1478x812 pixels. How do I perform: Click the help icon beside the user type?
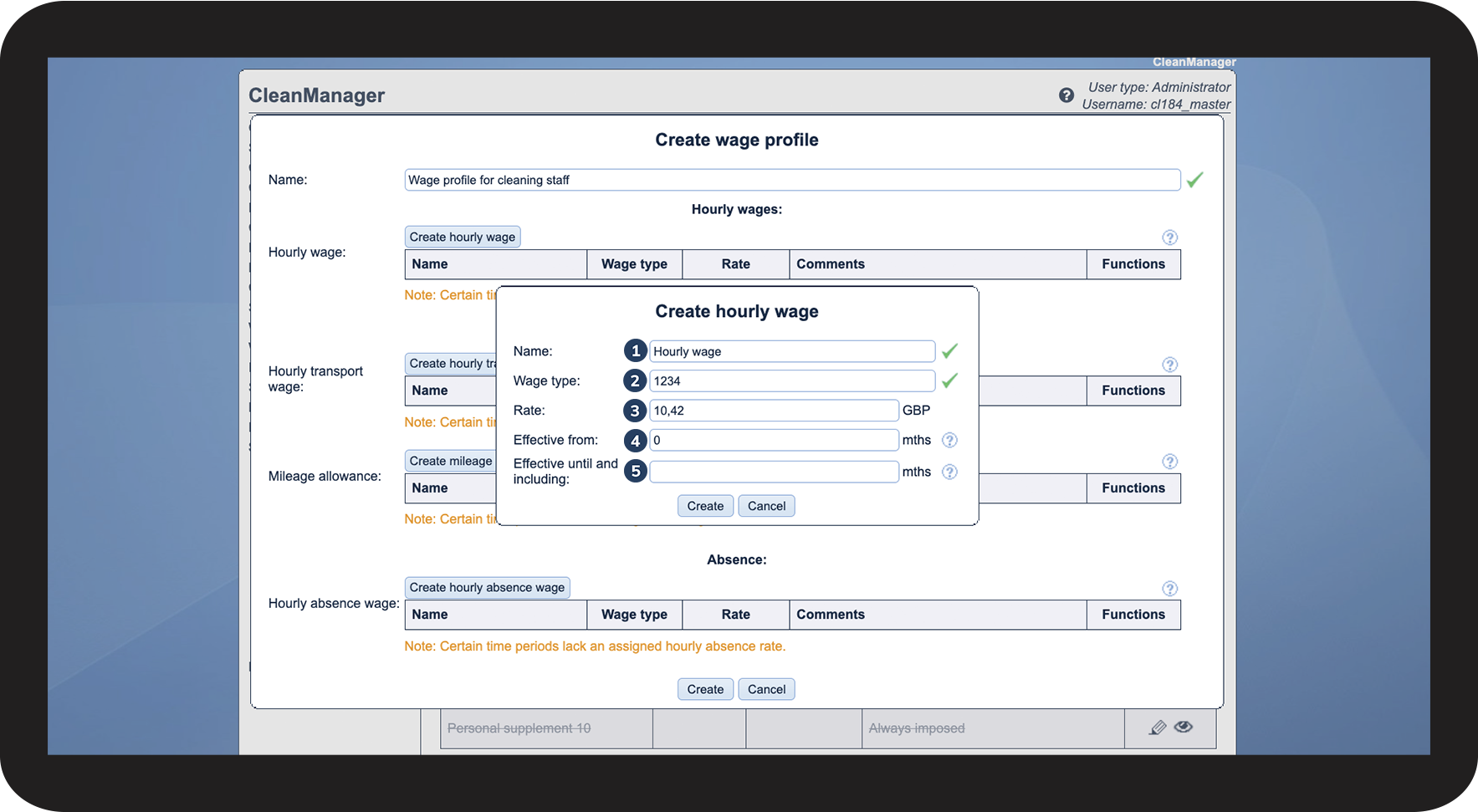point(1066,95)
